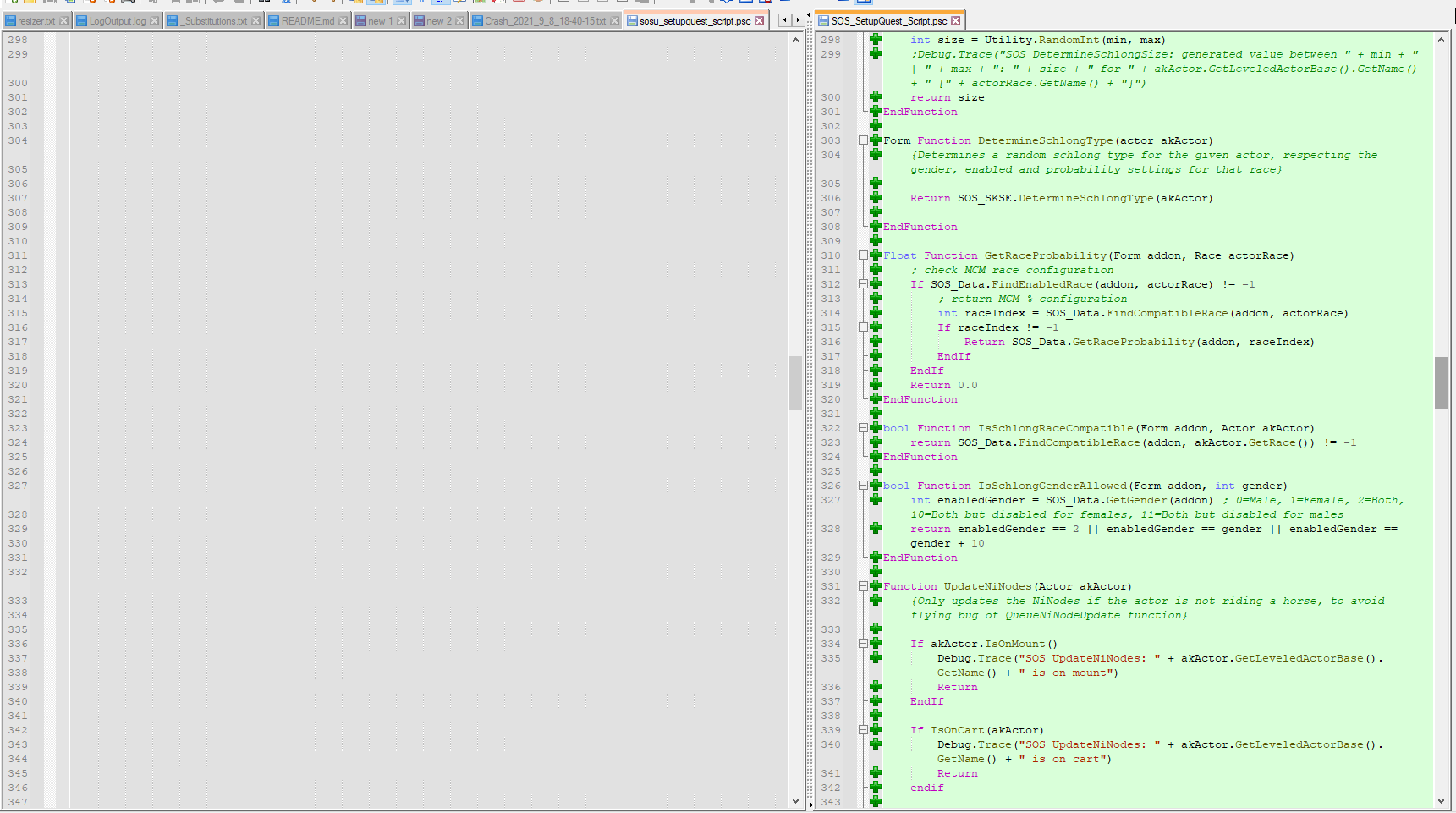
Task: Click line number 310 in right pane margin
Action: pos(831,255)
